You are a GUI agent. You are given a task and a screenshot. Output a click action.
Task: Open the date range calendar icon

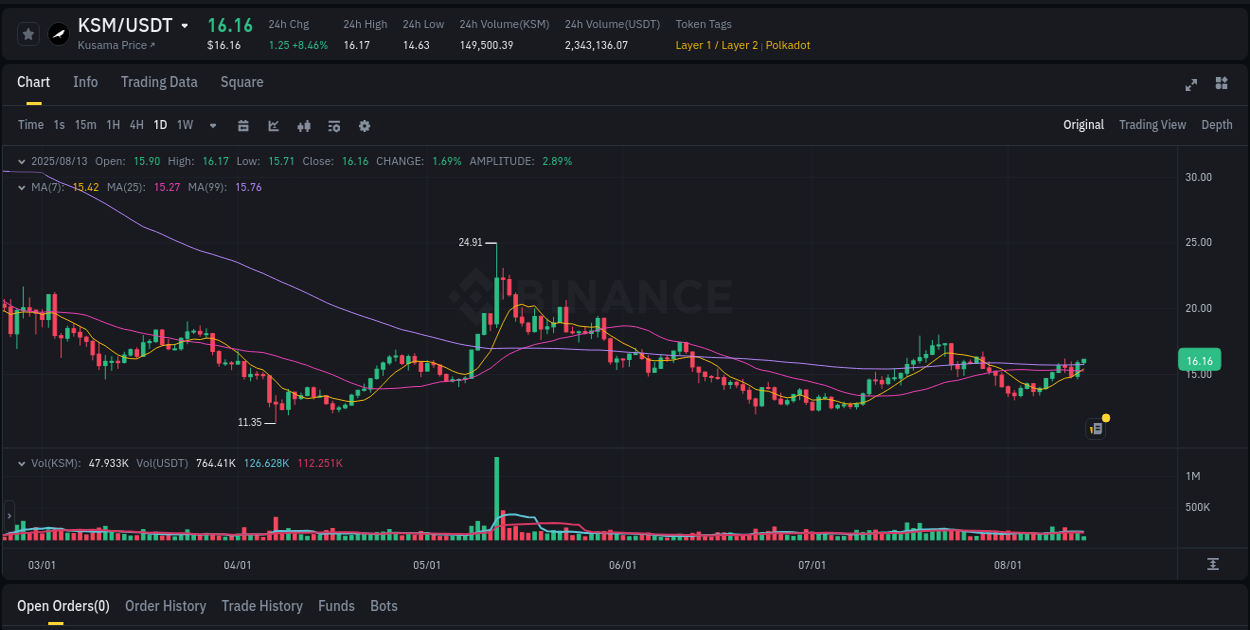pyautogui.click(x=243, y=126)
